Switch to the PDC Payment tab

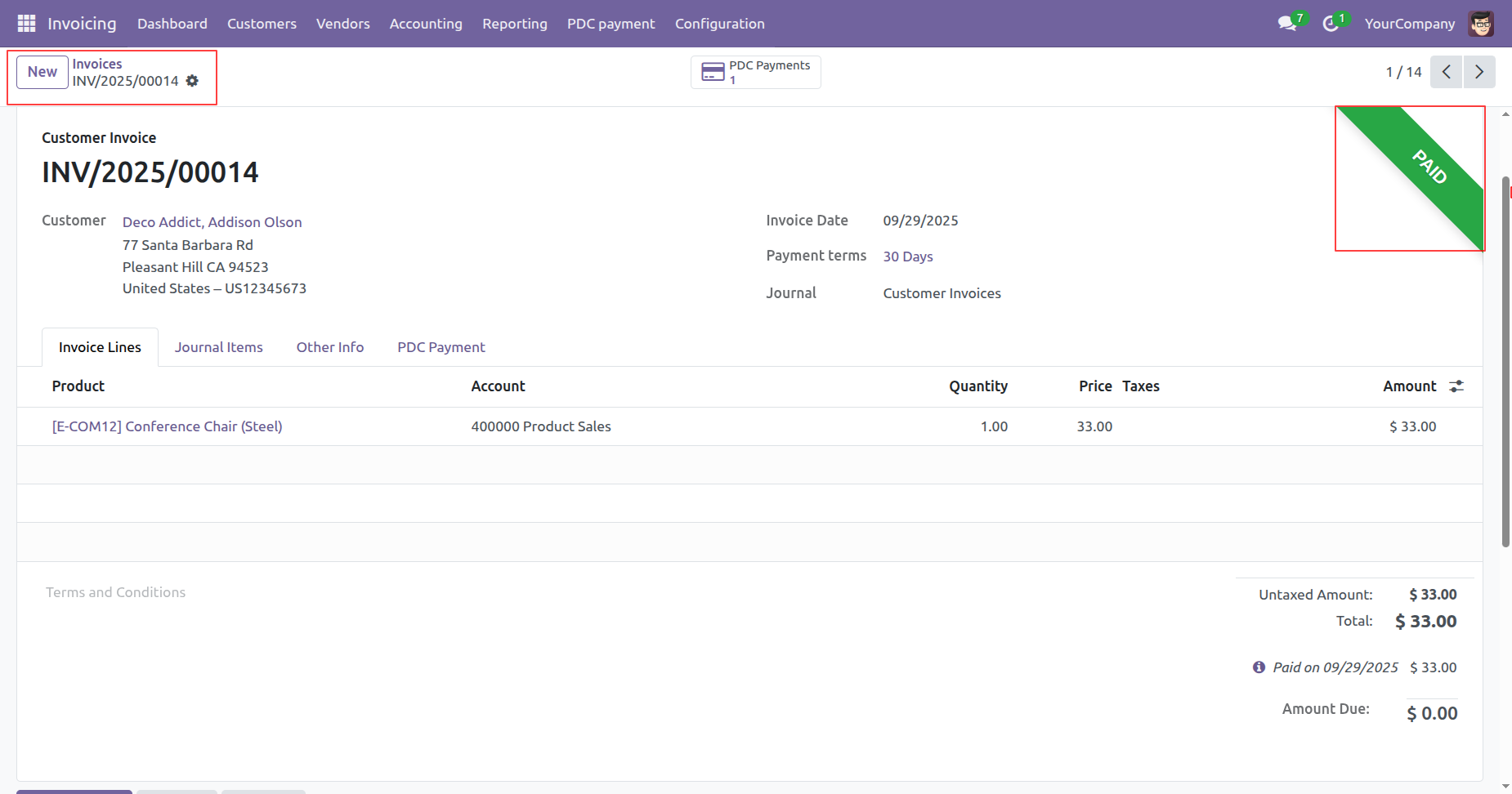pos(441,347)
